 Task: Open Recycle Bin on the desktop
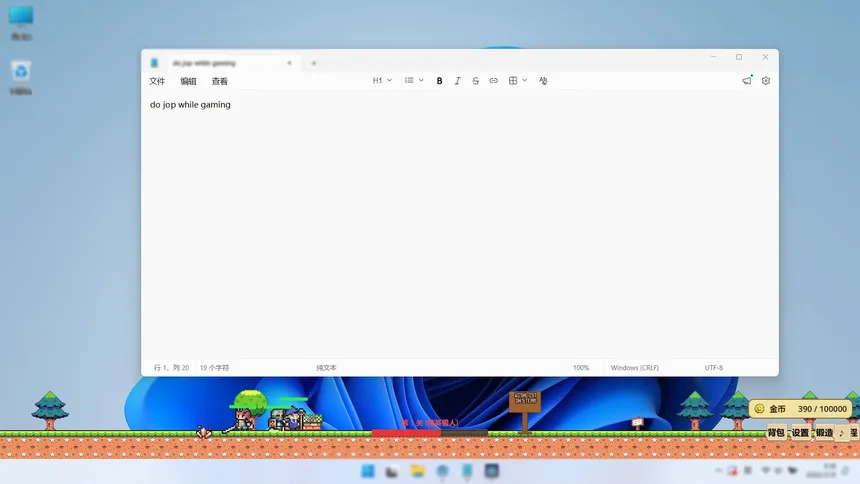tap(21, 74)
